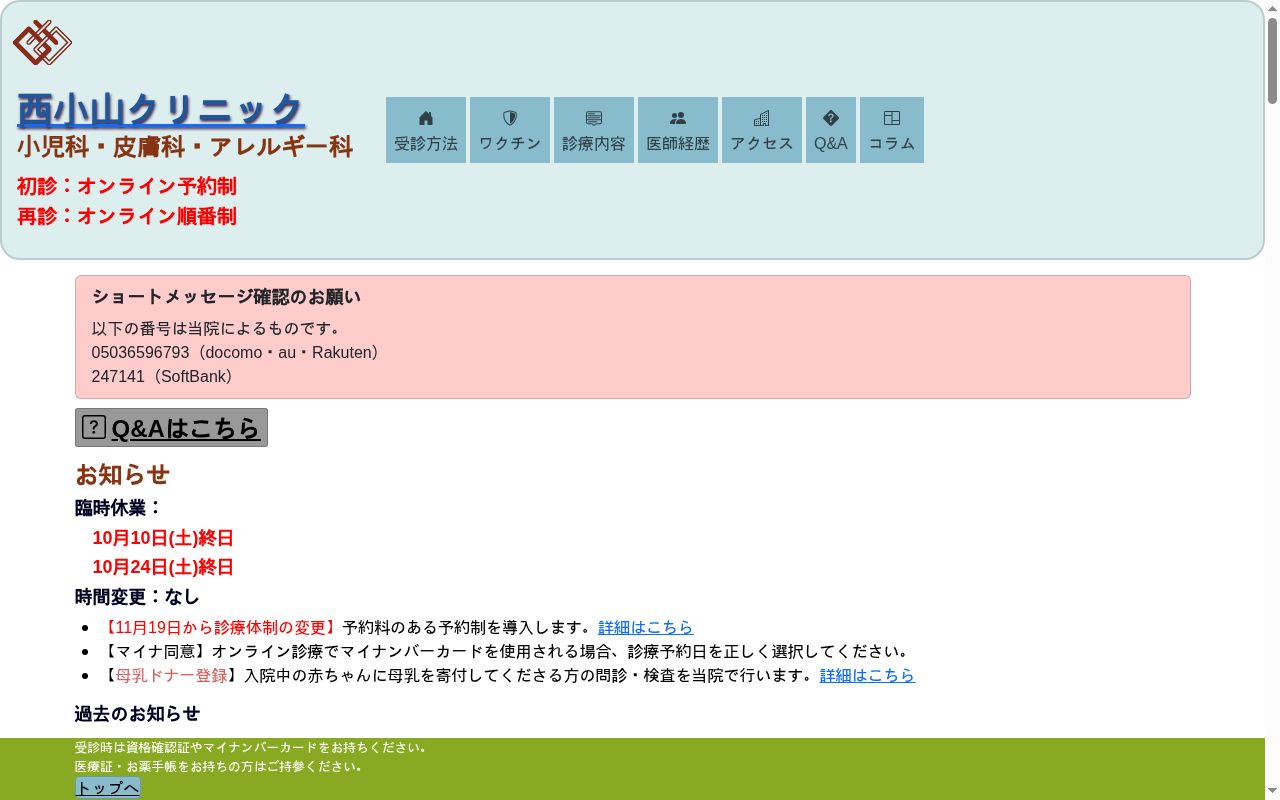This screenshot has width=1280, height=800.
Task: Click the 医療証・お薬手帳 footer notice
Action: click(220, 766)
